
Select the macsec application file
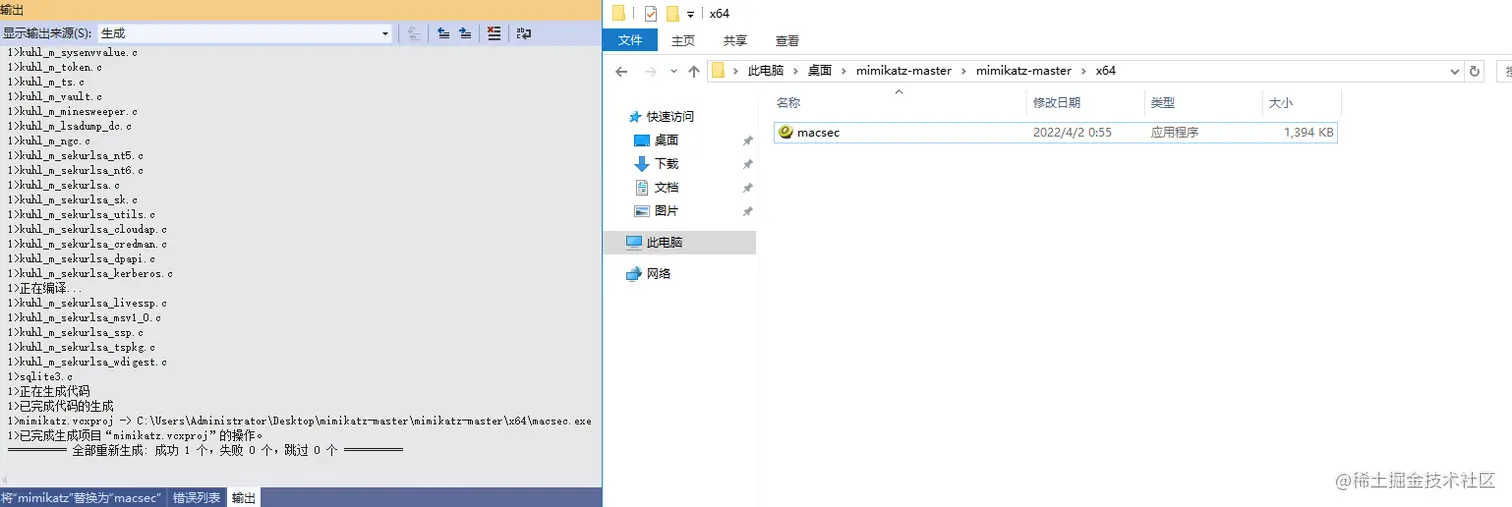click(x=1055, y=132)
